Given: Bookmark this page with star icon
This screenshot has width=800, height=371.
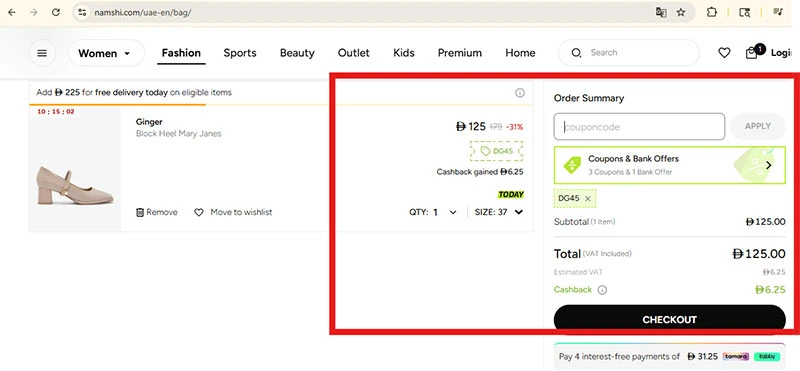Looking at the screenshot, I should click(681, 12).
